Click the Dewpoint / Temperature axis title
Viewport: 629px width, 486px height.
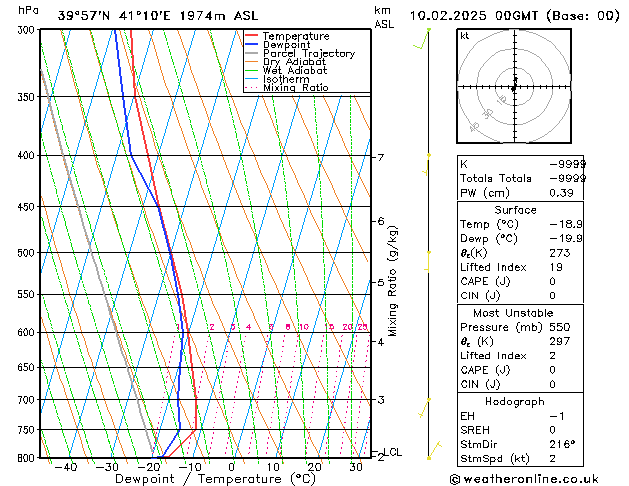215,479
